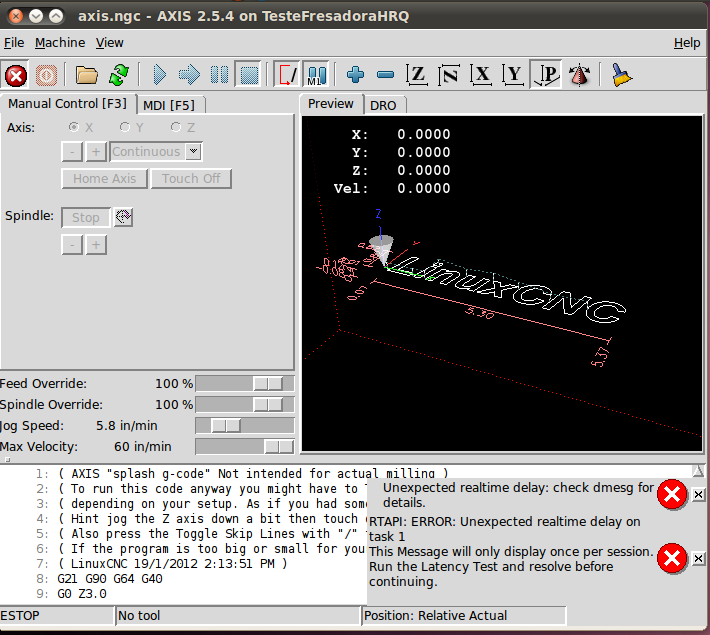710x635 pixels.
Task: Select Y axis radio button
Action: (125, 127)
